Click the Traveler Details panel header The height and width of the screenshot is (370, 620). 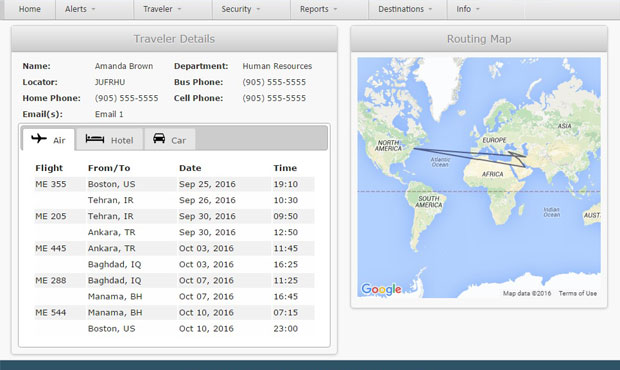coord(174,39)
